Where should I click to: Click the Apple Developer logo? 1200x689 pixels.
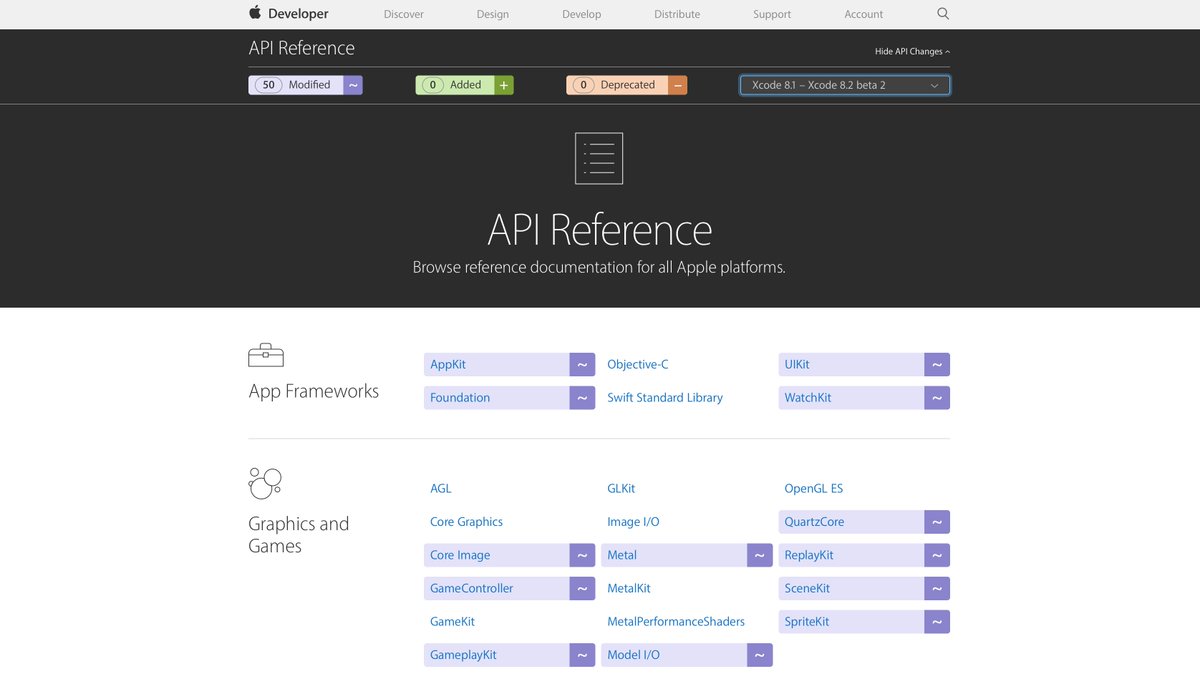(x=289, y=14)
